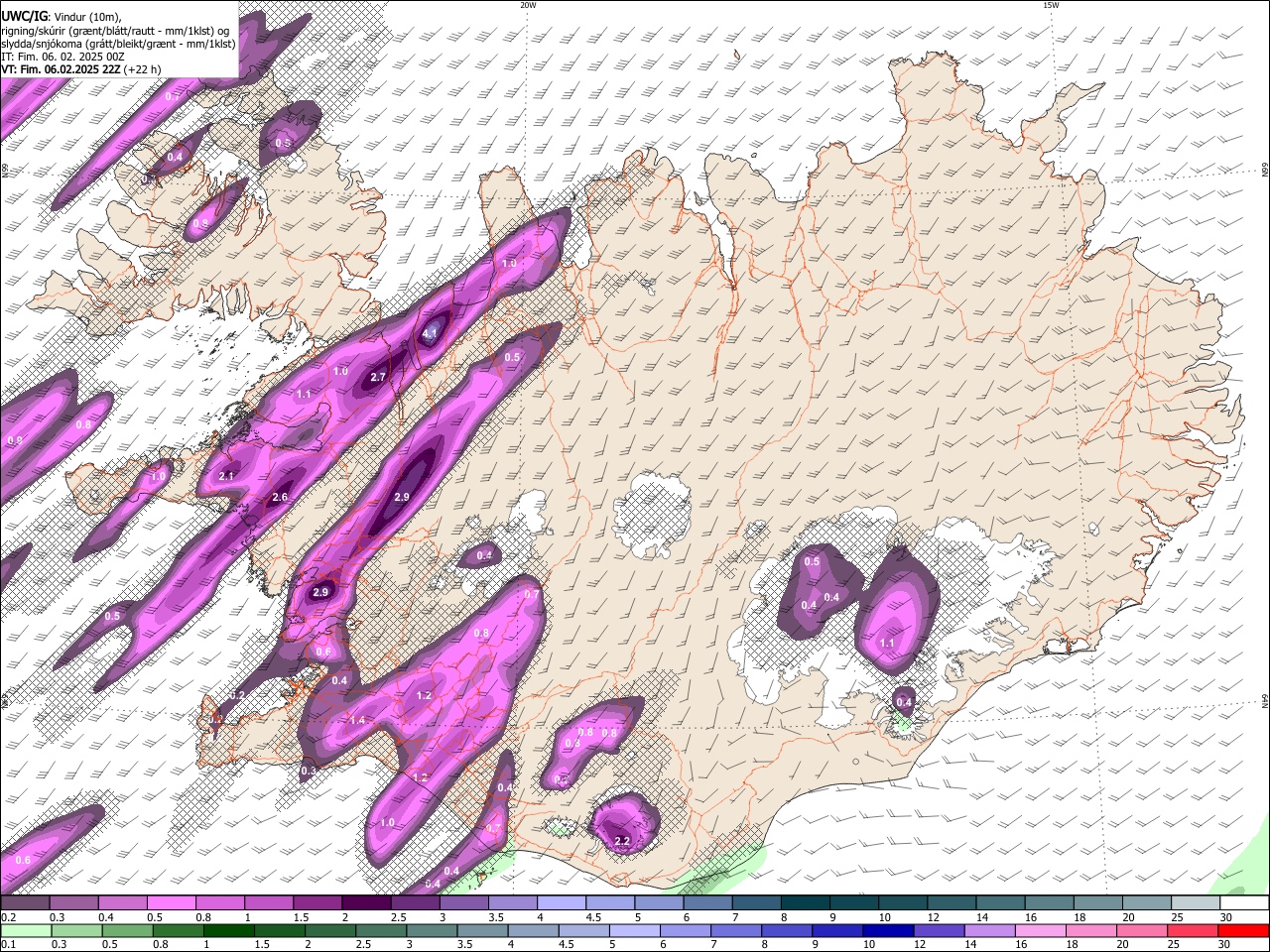
Task: Click the 30 label in the lower legend row
Action: click(1225, 944)
